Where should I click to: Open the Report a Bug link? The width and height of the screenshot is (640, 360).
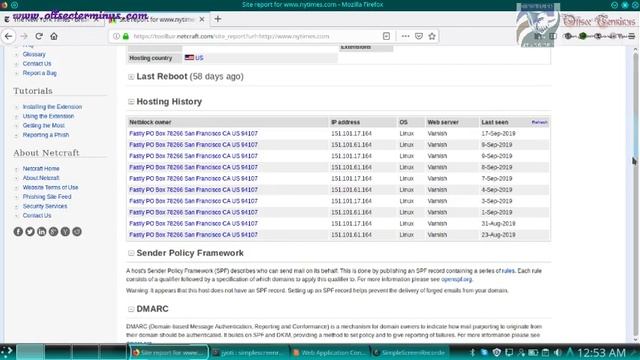(x=40, y=73)
